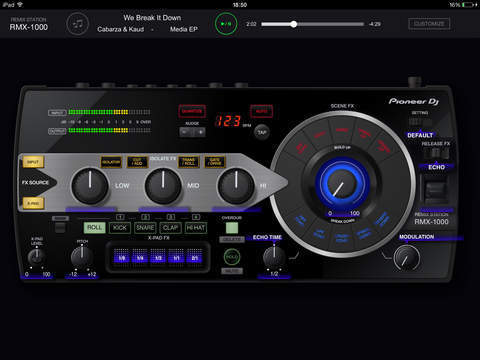Select the leftmost blue Break Down scene FX
The height and width of the screenshot is (360, 480).
pyautogui.click(x=301, y=221)
